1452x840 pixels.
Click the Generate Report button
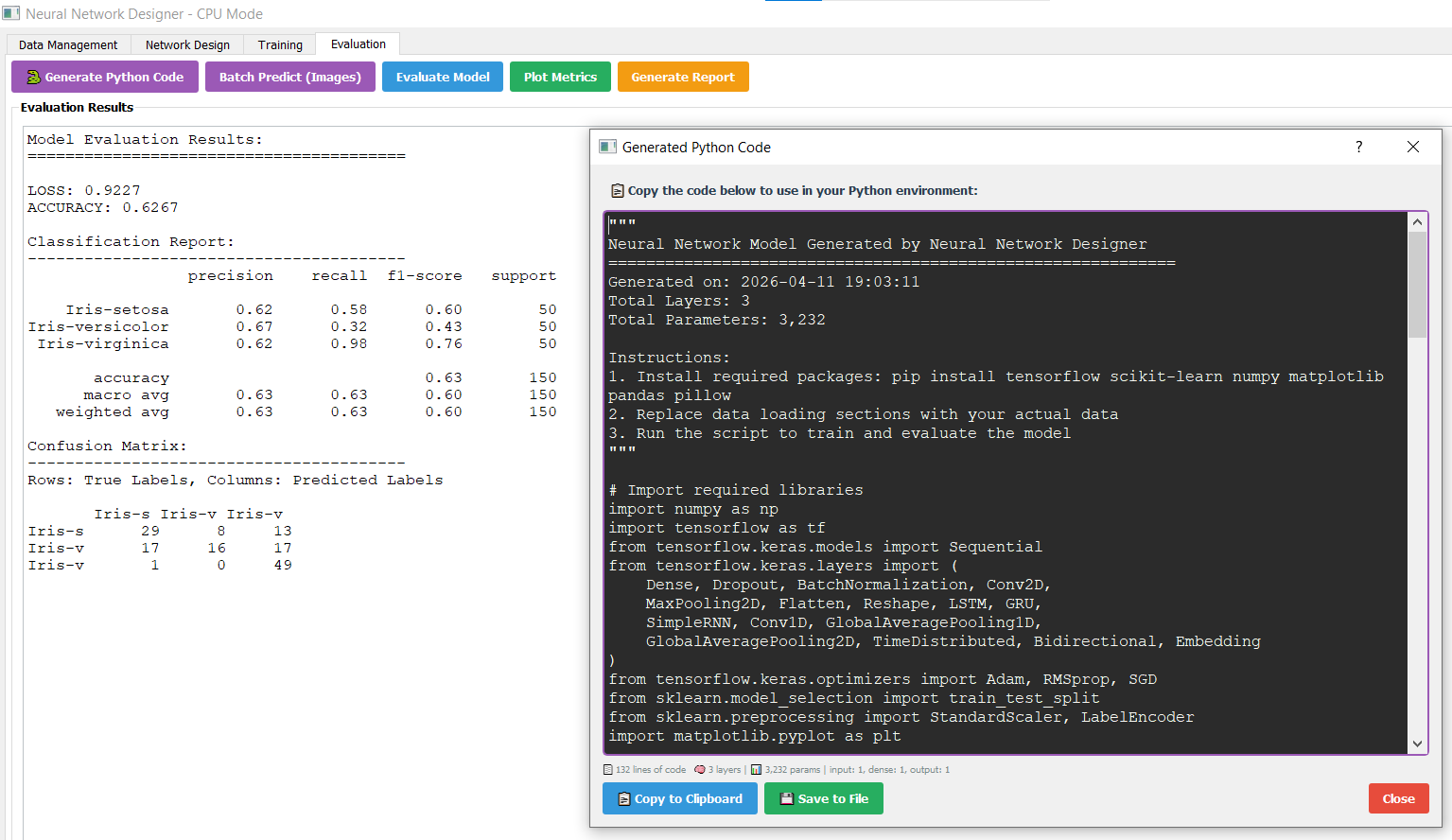point(682,78)
